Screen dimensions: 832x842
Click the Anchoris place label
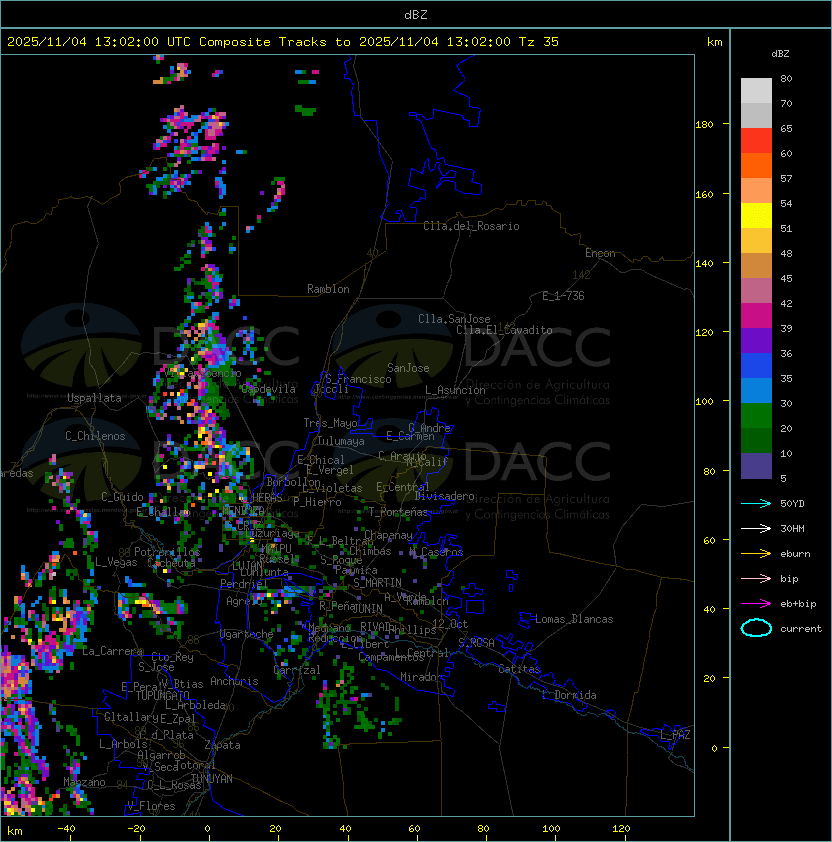(234, 681)
